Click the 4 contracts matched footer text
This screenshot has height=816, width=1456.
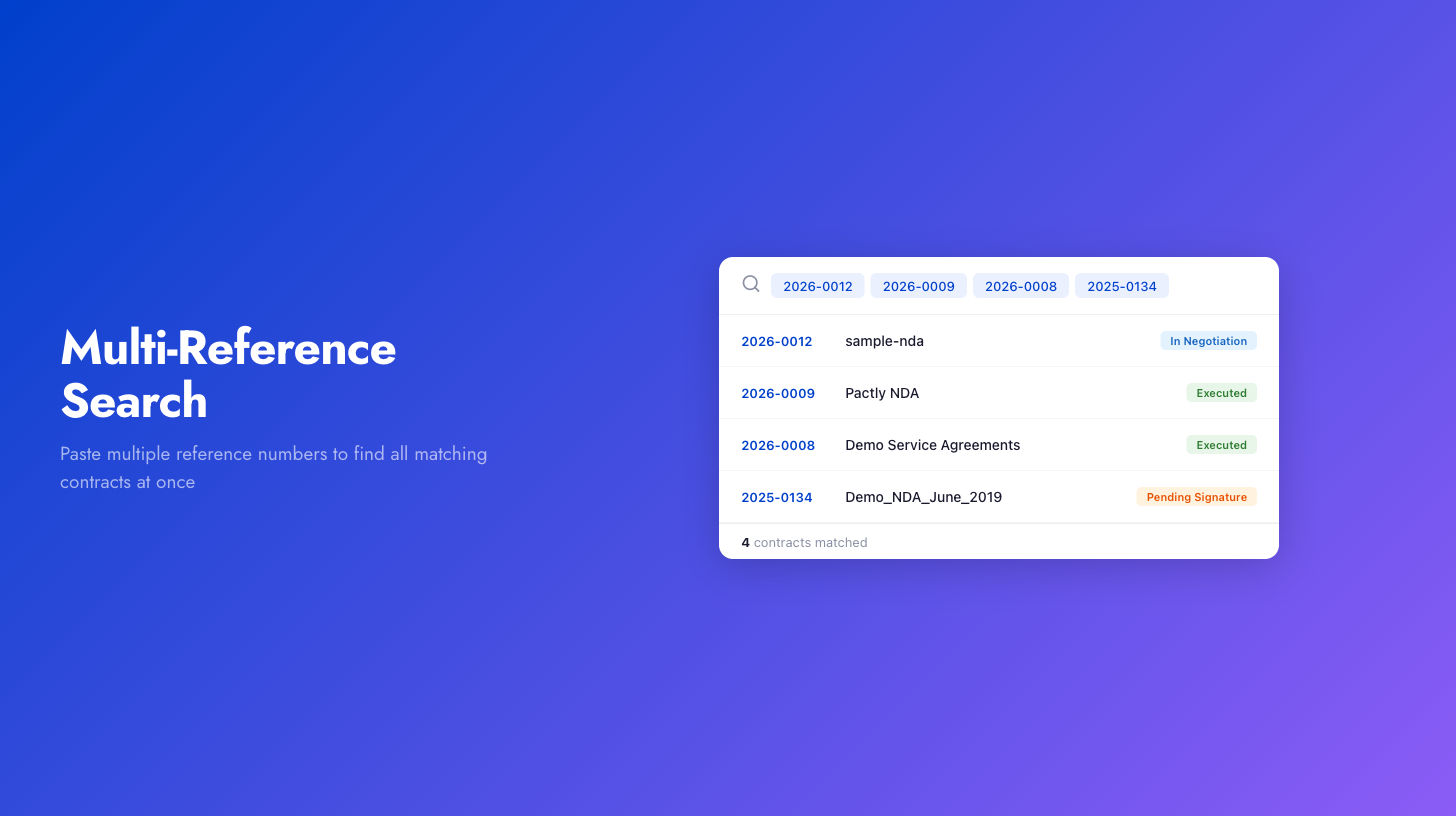pos(805,542)
